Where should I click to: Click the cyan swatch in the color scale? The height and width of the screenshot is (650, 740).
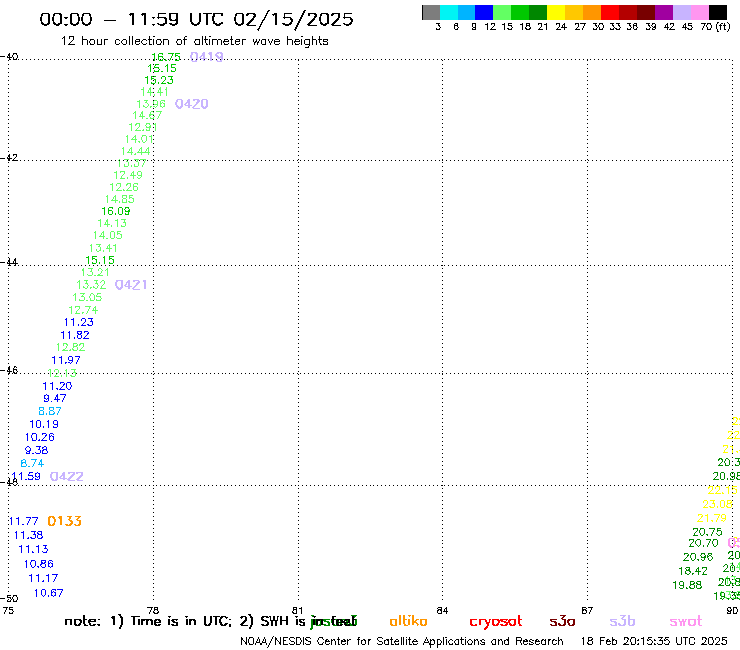point(449,12)
